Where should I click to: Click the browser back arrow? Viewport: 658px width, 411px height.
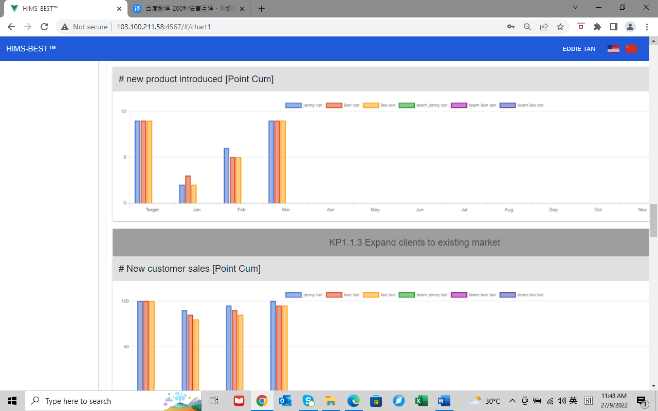11,27
